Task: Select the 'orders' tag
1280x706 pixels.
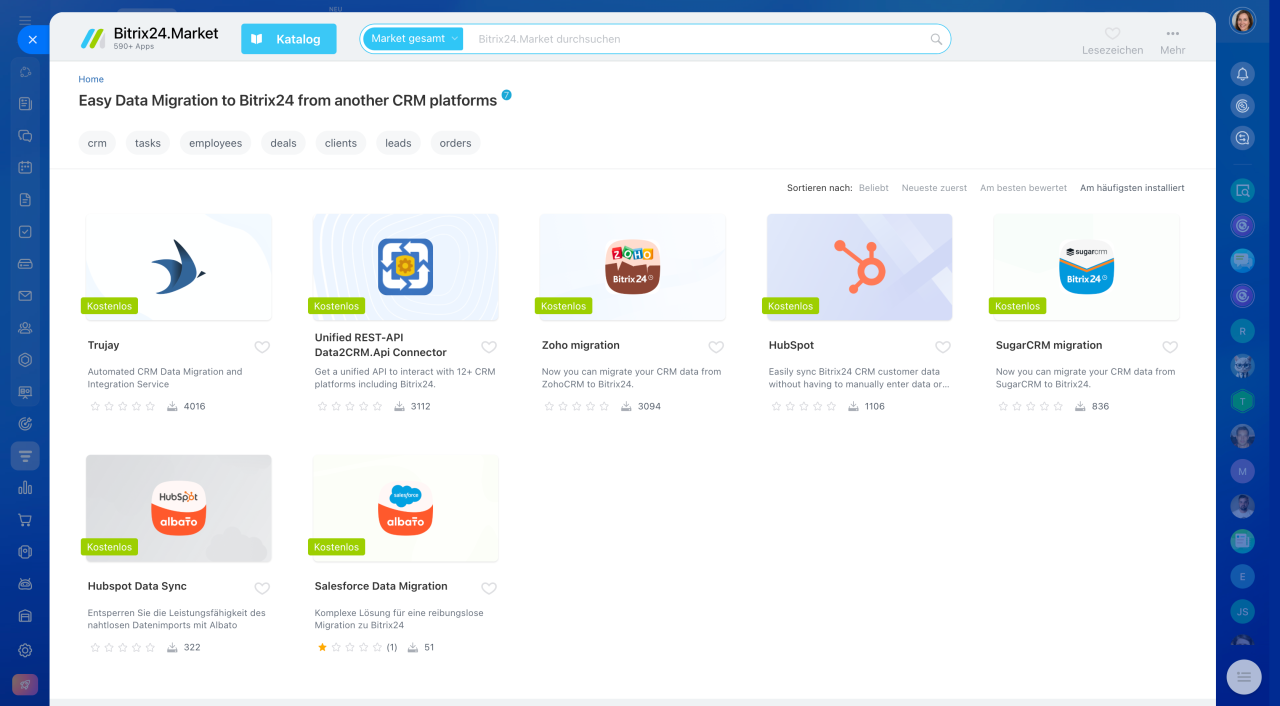Action: (x=455, y=143)
